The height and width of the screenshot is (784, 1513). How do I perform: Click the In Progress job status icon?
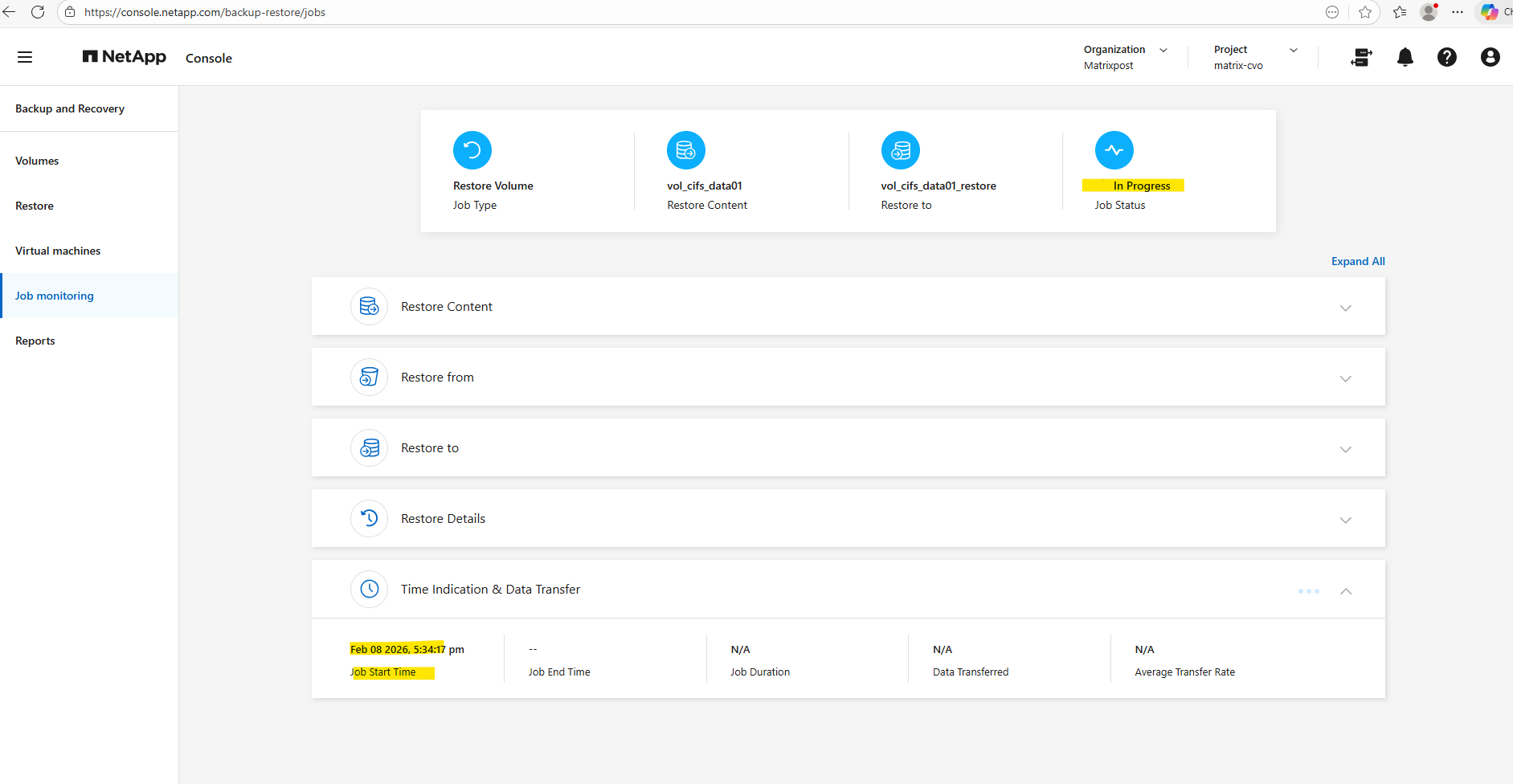pyautogui.click(x=1114, y=150)
